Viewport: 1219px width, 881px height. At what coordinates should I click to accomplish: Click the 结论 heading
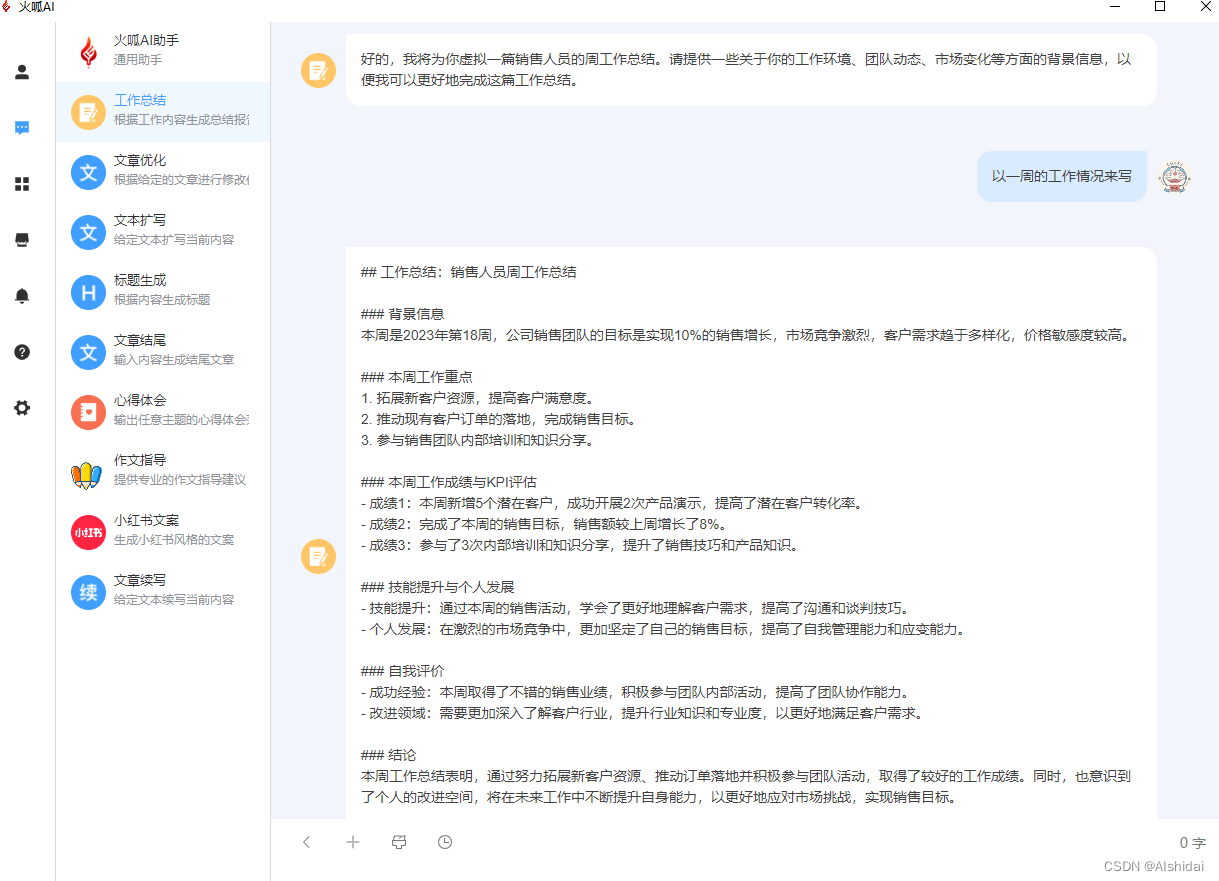tap(388, 755)
